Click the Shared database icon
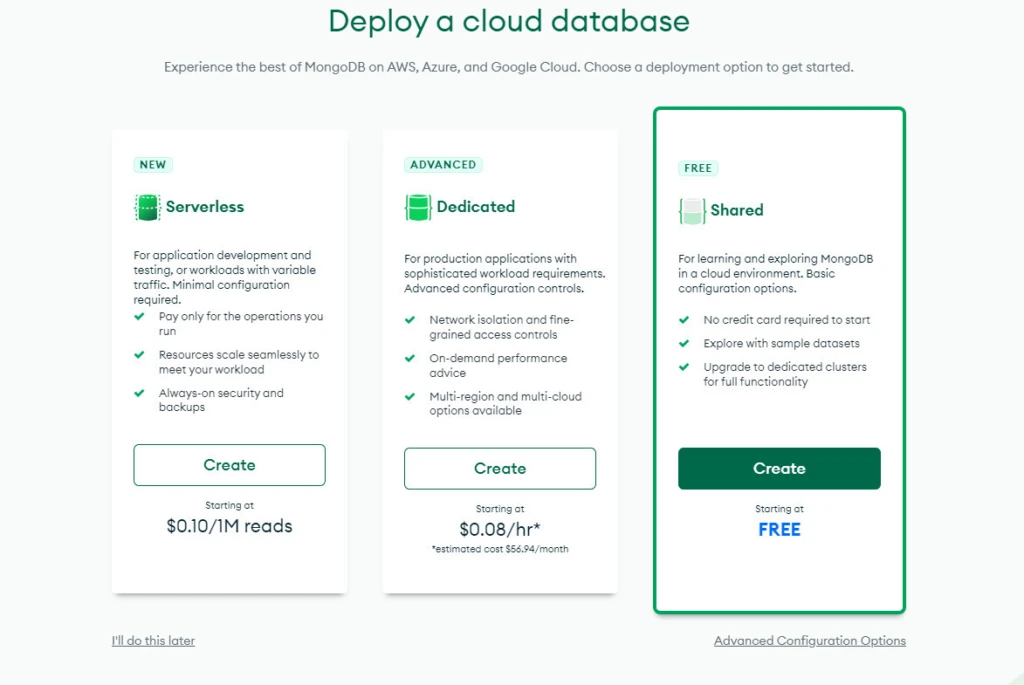 (692, 211)
